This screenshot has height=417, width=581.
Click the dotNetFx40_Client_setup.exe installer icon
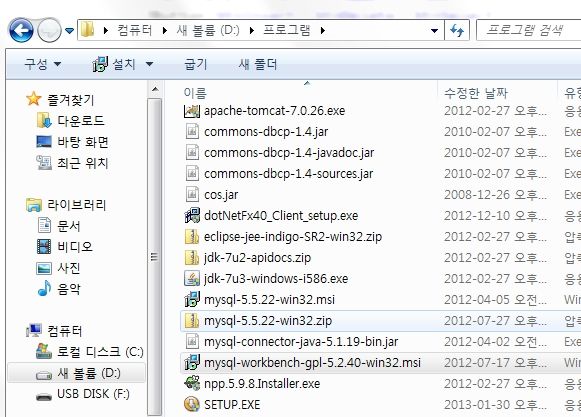coord(192,215)
